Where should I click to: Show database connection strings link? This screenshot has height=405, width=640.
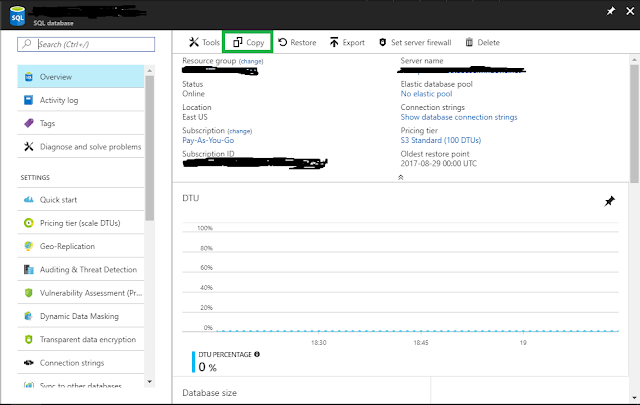coord(459,117)
